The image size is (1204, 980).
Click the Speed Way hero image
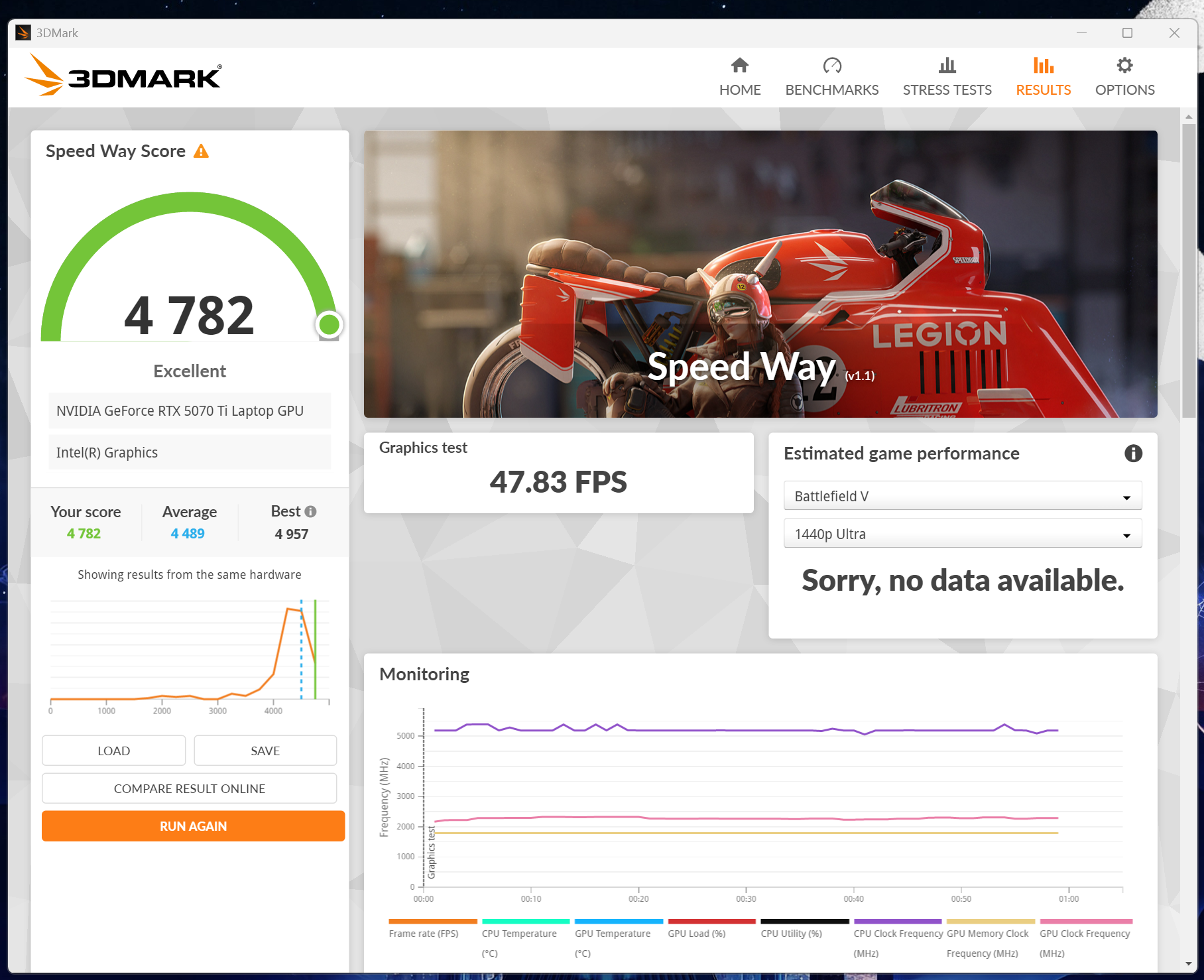(760, 274)
